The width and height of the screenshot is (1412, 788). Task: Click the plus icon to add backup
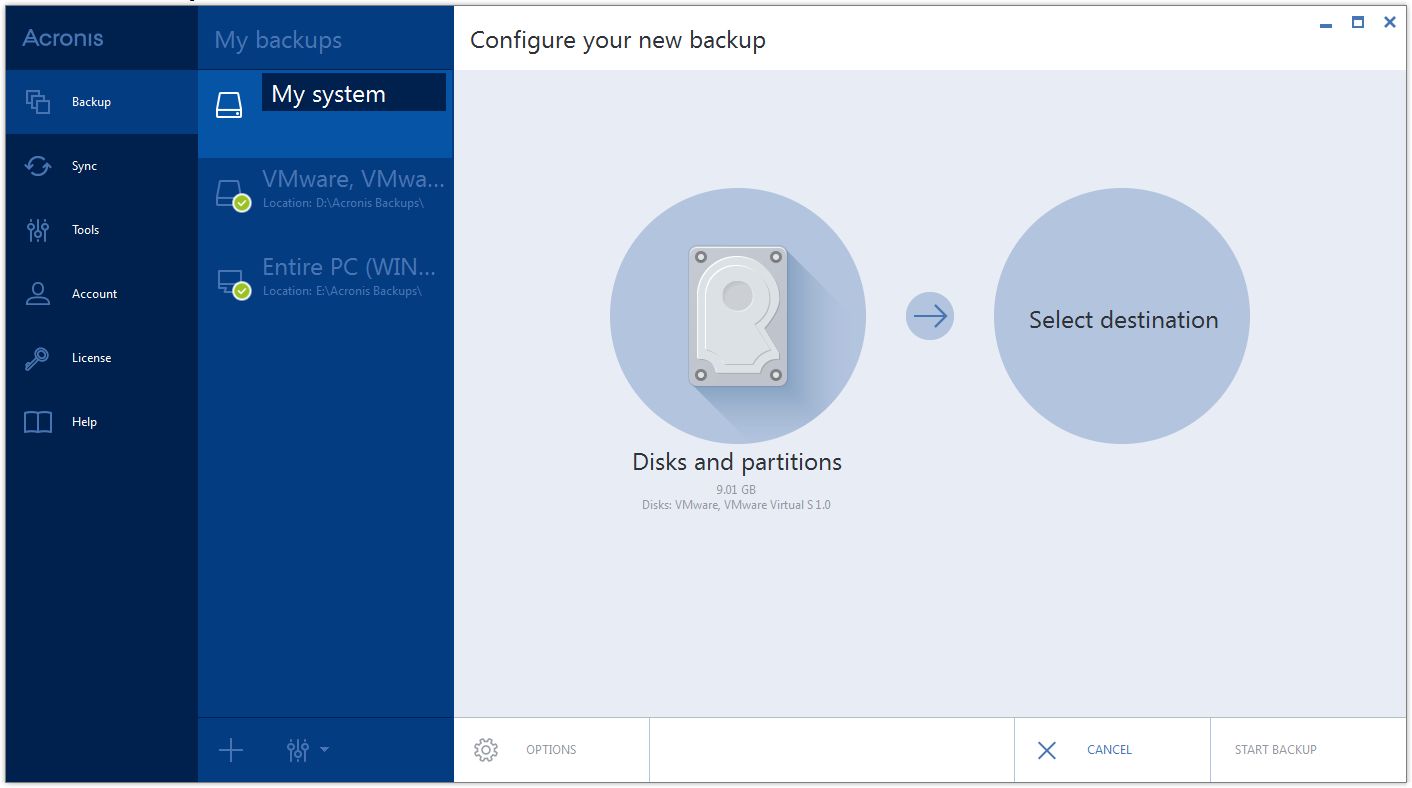231,750
